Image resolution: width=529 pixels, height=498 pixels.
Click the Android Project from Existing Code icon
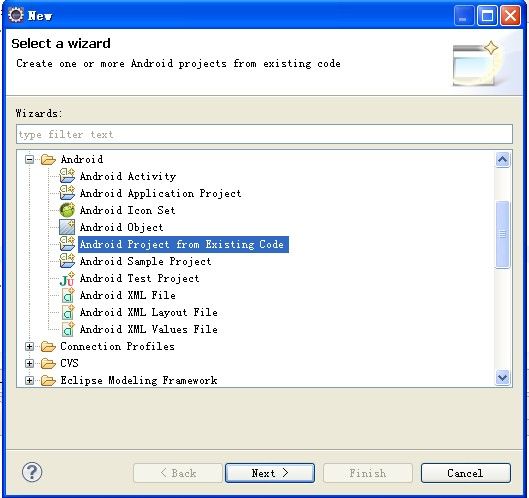click(x=67, y=244)
